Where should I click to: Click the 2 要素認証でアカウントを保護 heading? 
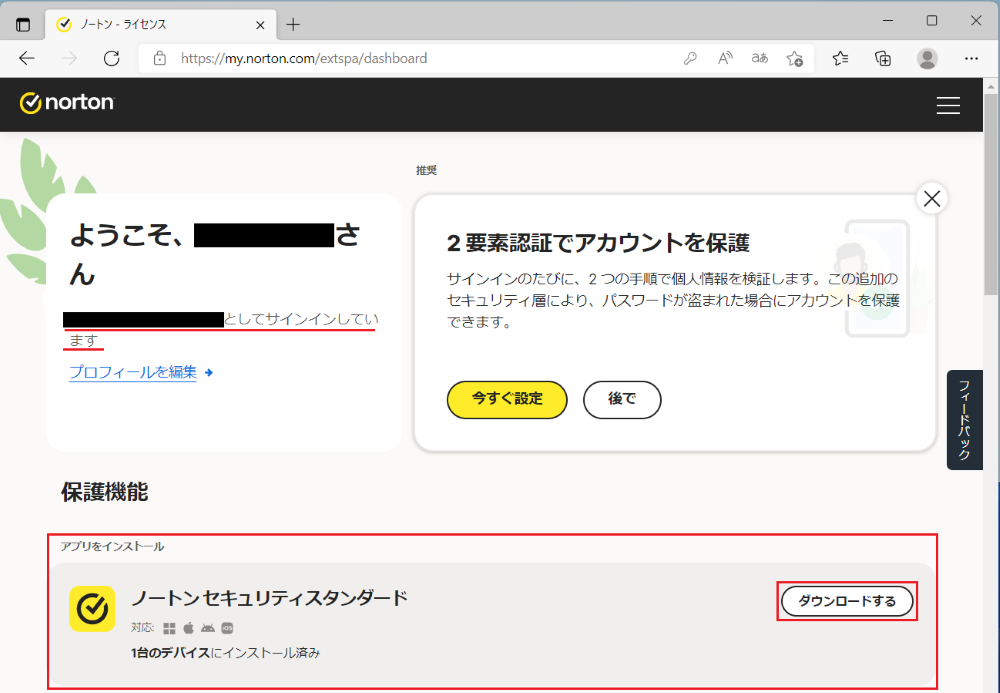[x=598, y=243]
